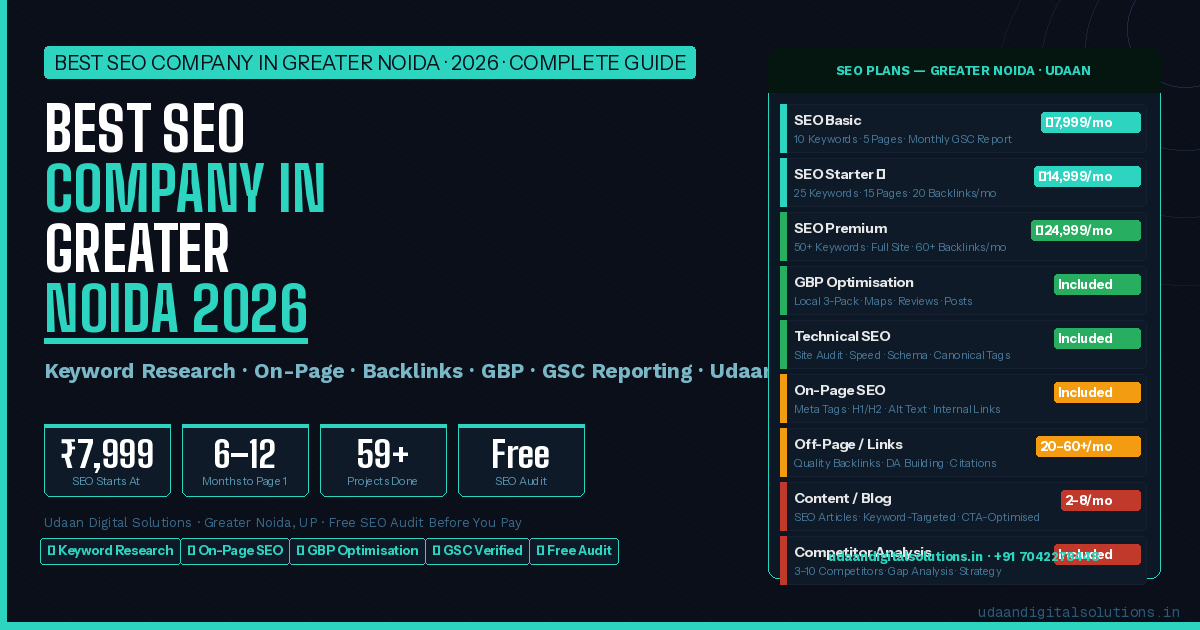Click 'Quality Backlinks · DA Building · Citations' text

click(895, 463)
